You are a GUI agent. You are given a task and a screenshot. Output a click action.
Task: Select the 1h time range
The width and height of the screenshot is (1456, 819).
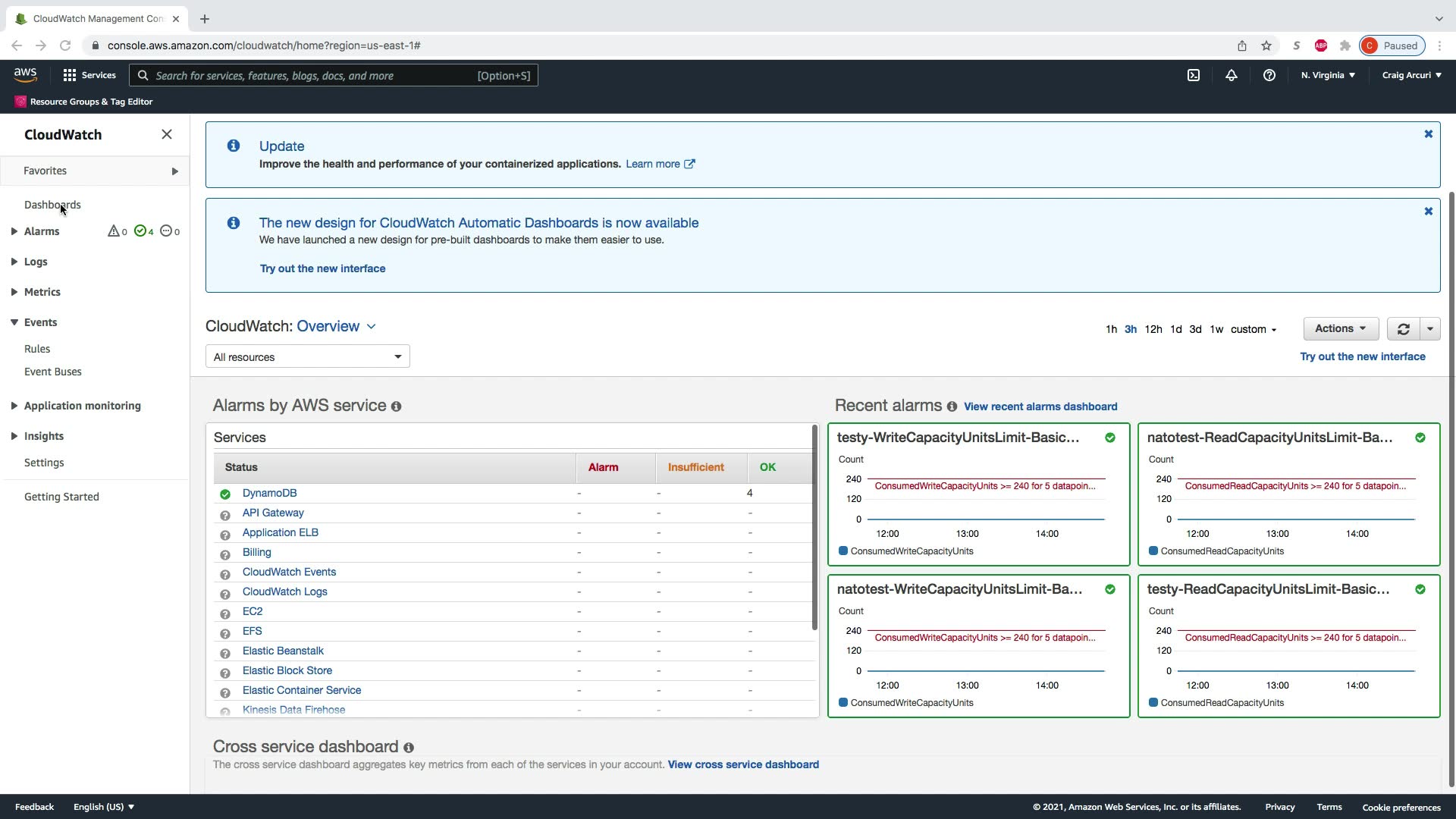click(x=1111, y=329)
